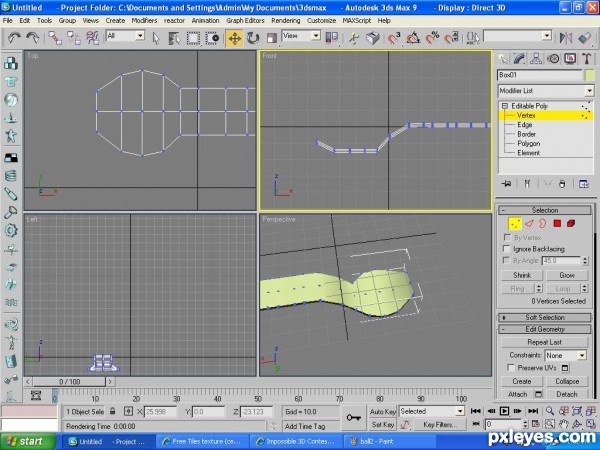Activate the Select Object arrow tool
Image resolution: width=600 pixels, height=450 pixels.
pyautogui.click(x=156, y=38)
